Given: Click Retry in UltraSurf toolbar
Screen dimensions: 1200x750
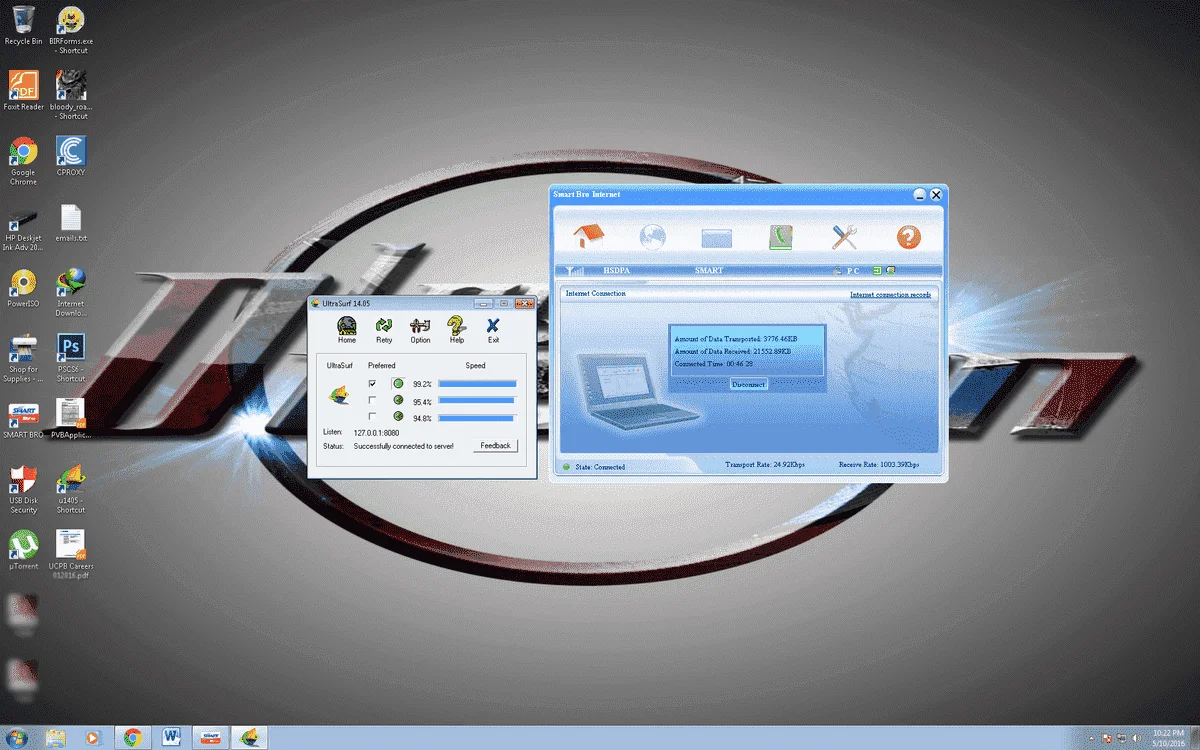Looking at the screenshot, I should (384, 330).
